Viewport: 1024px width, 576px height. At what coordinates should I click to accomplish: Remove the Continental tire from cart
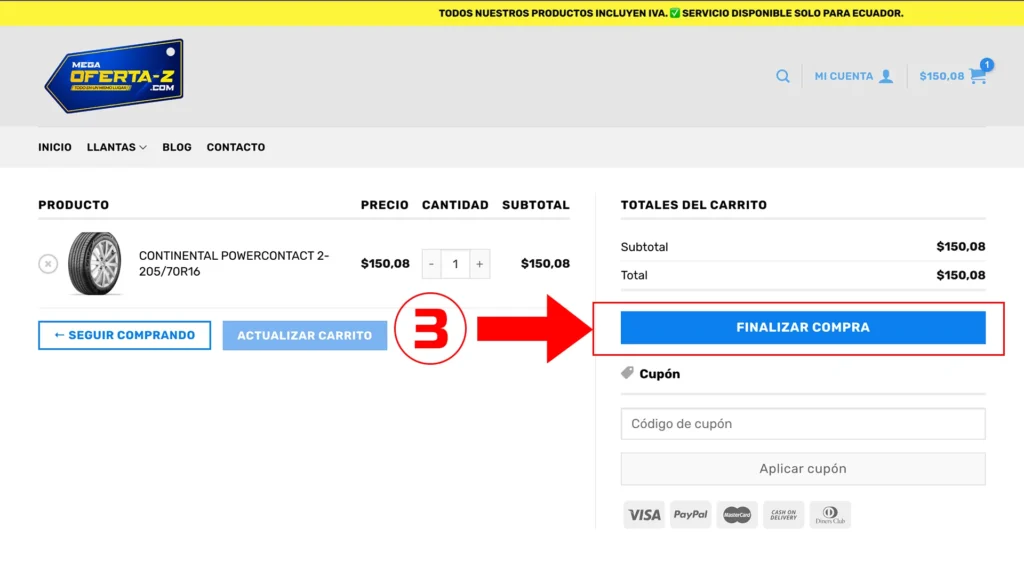(48, 264)
